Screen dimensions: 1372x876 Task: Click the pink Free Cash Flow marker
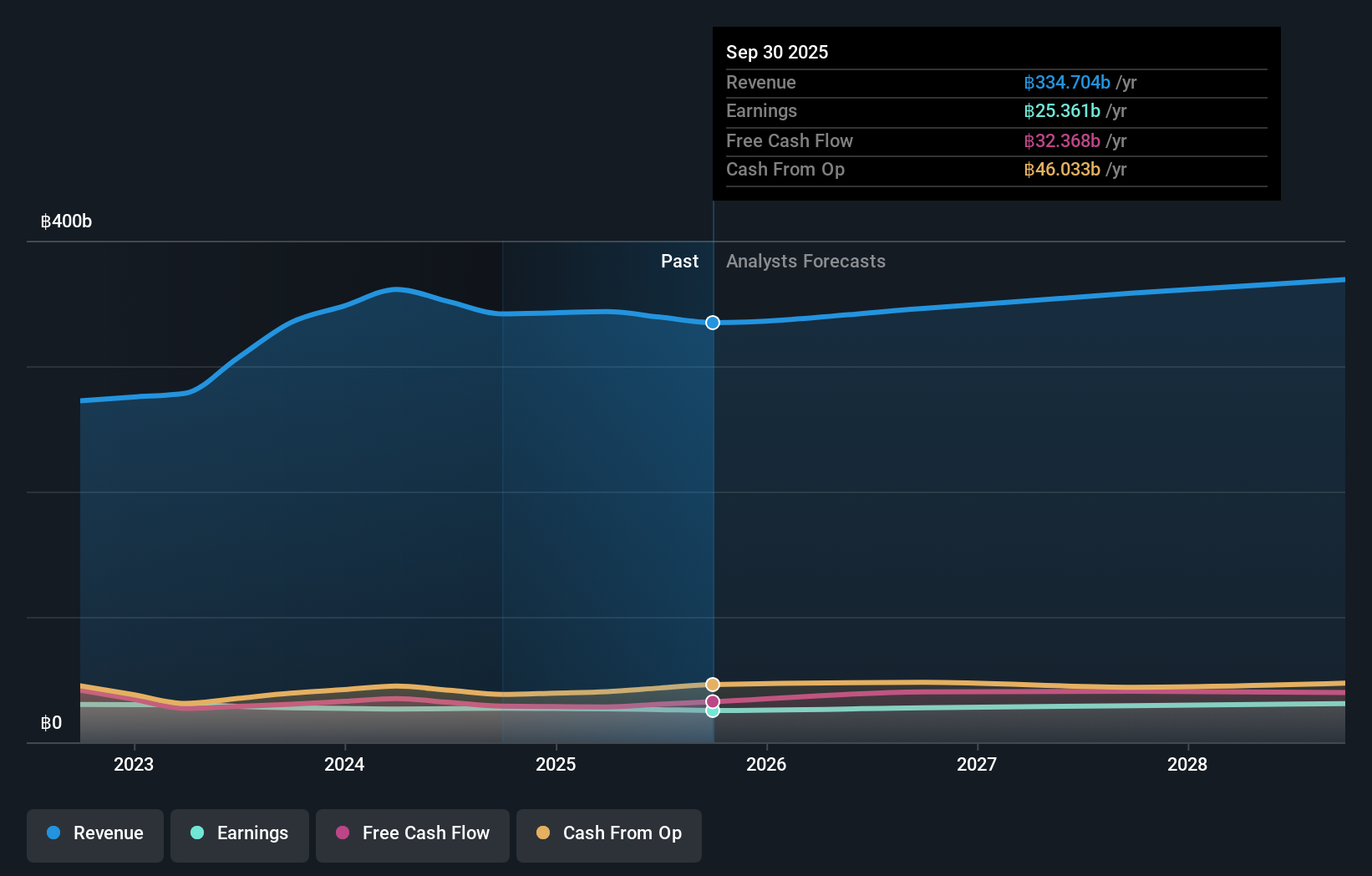click(x=713, y=701)
